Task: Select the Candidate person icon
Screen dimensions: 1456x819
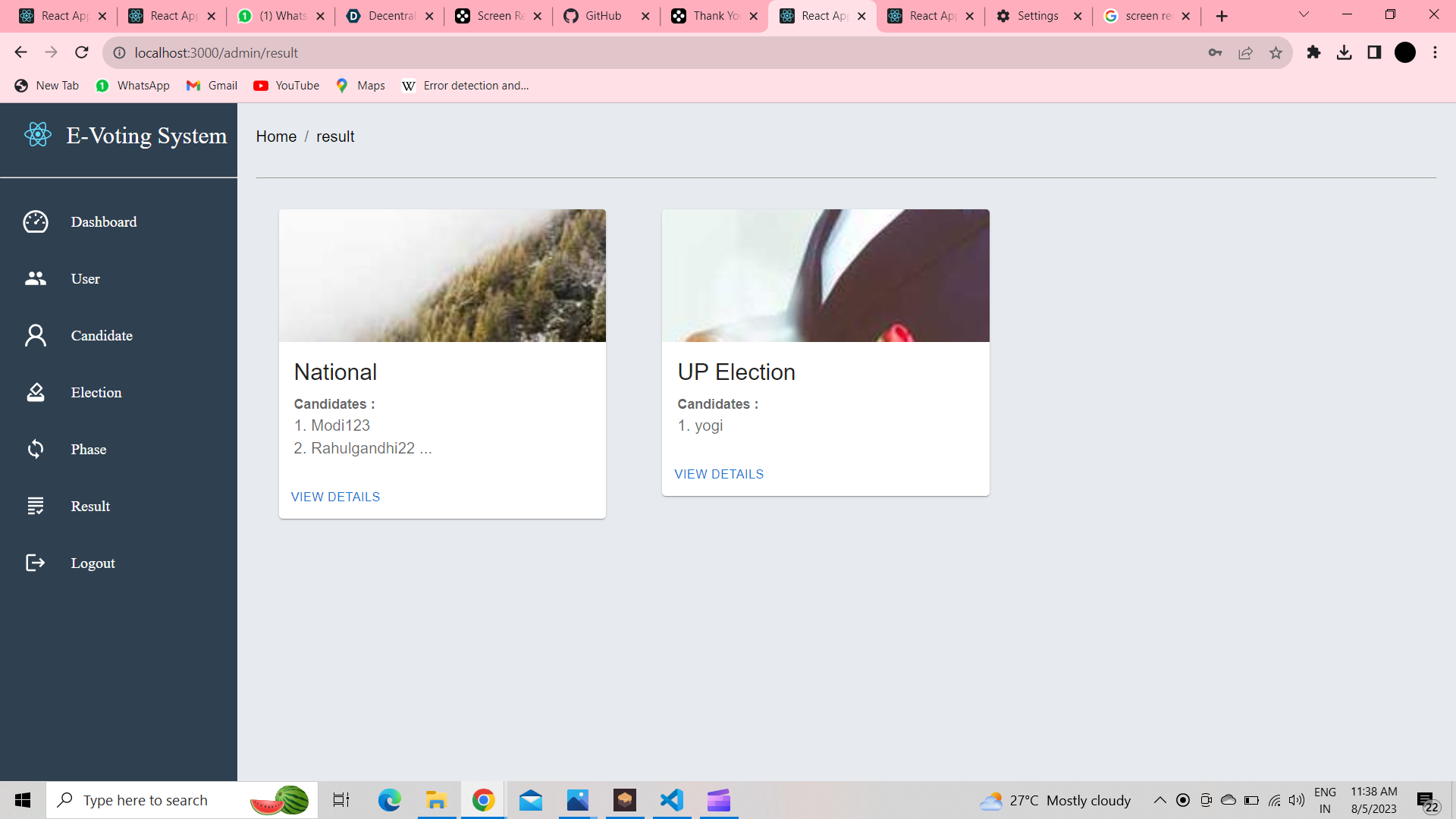Action: (36, 335)
